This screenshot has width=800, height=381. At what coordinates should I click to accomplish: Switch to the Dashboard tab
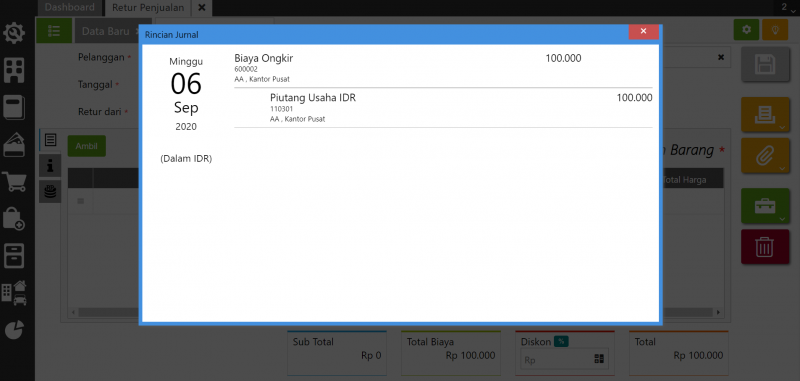69,8
